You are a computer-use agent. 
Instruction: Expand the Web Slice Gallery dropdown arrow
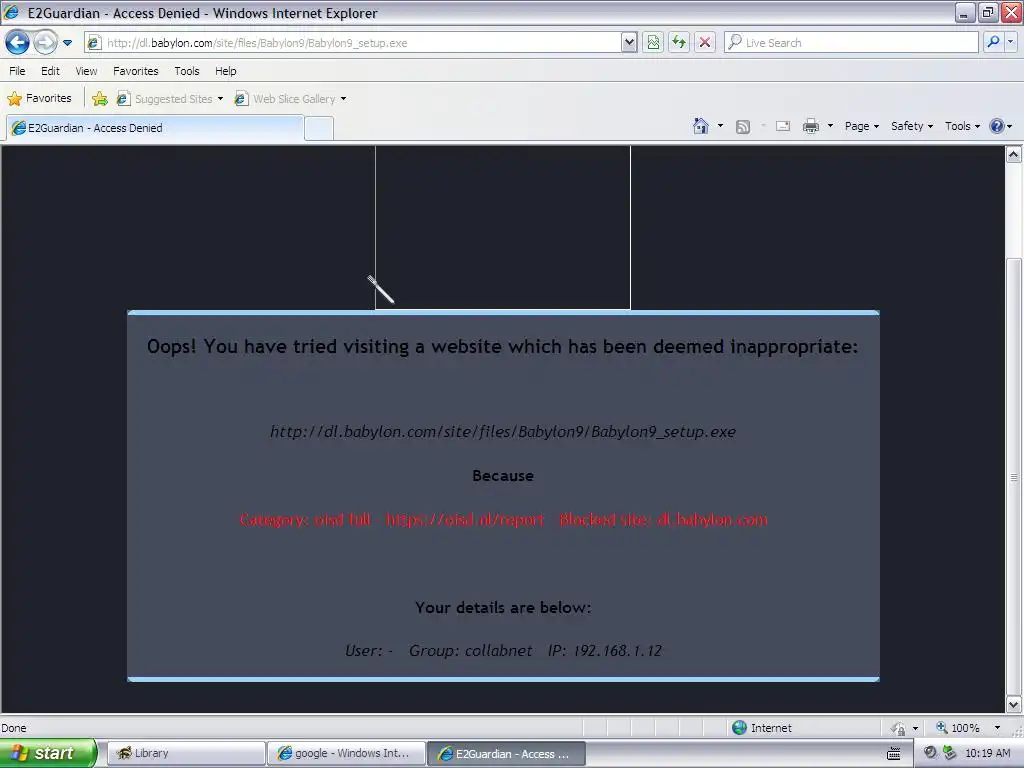(344, 99)
